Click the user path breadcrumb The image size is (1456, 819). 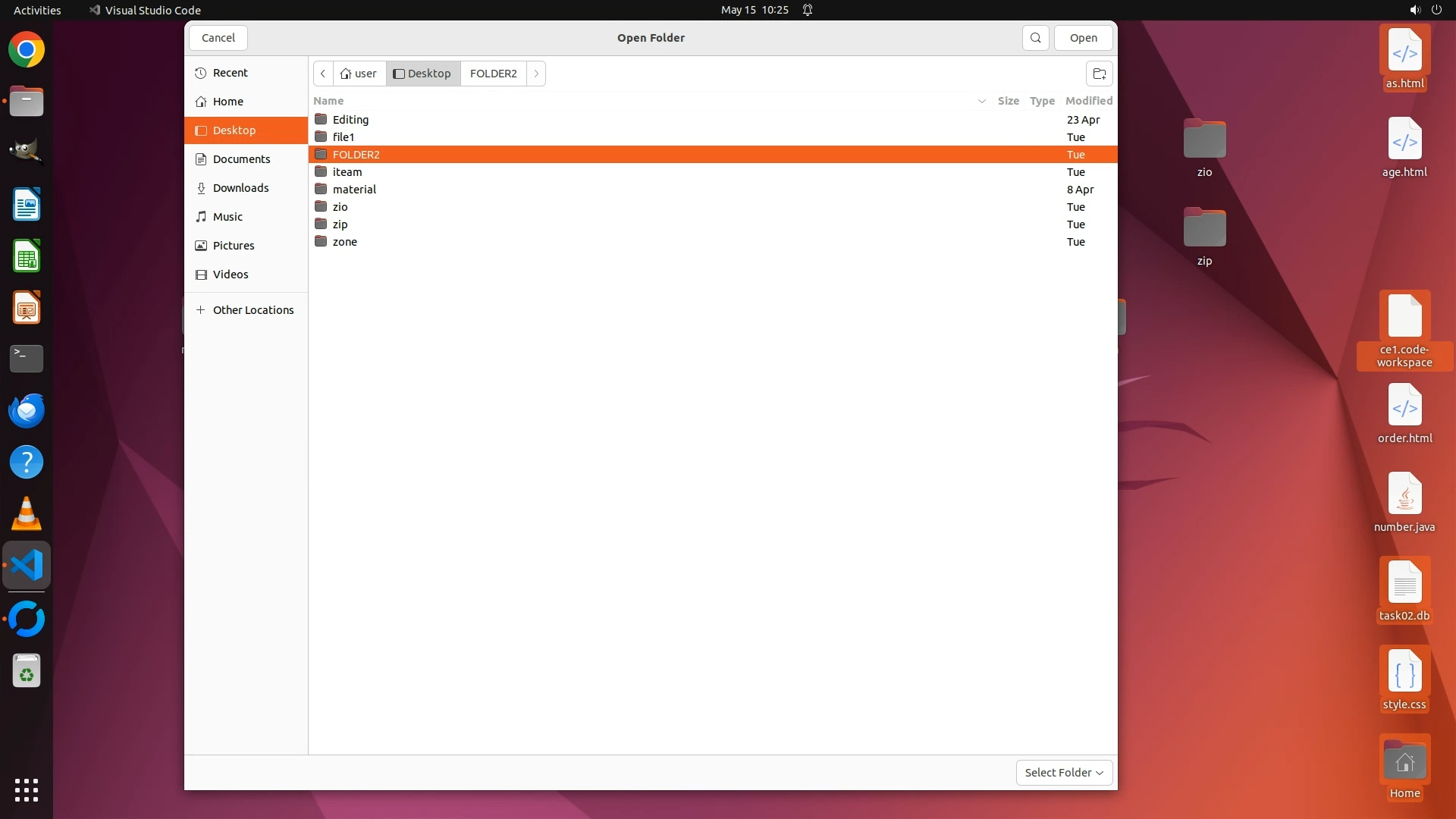(x=359, y=74)
